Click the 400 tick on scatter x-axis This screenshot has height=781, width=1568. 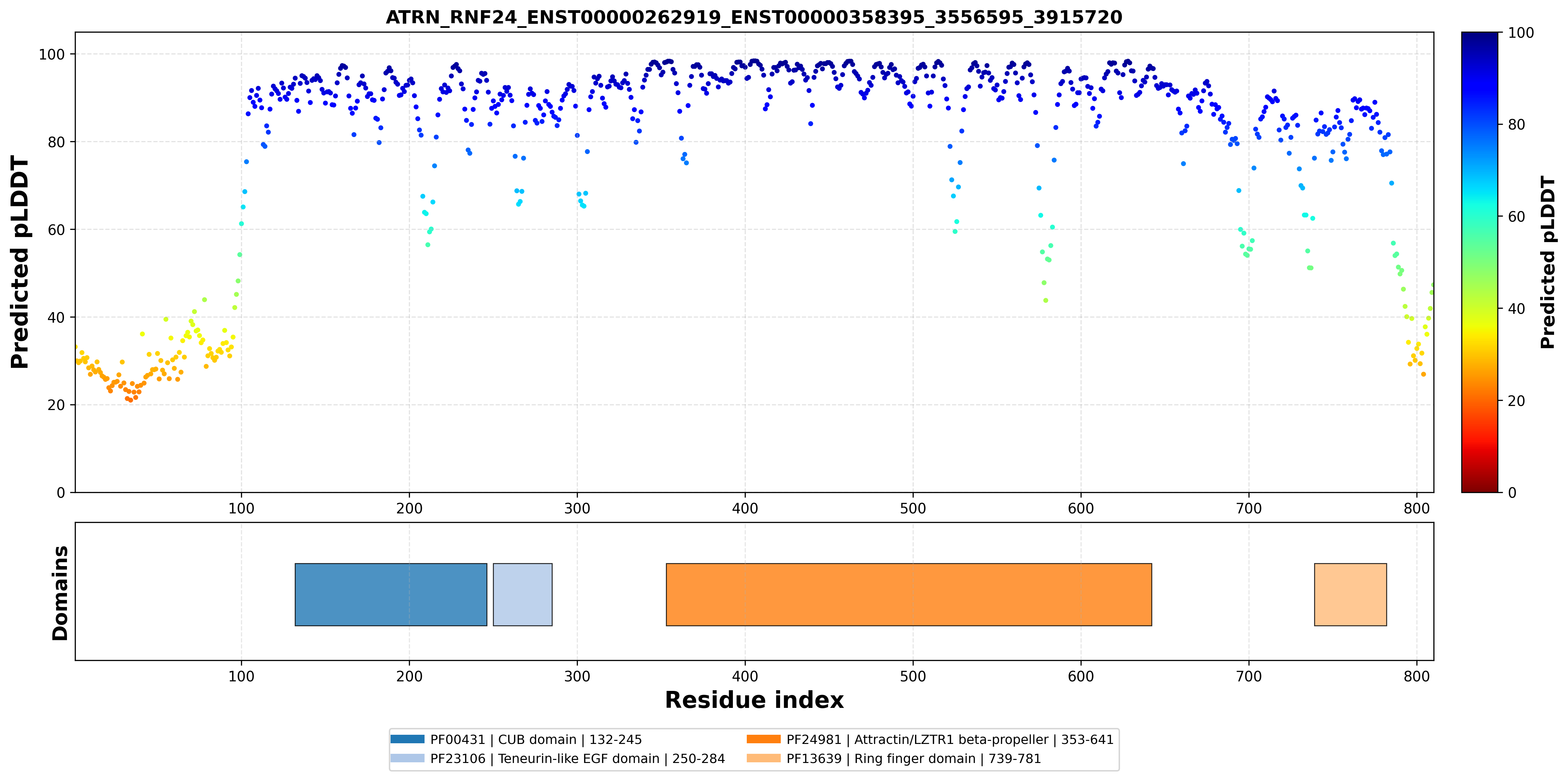[x=745, y=508]
